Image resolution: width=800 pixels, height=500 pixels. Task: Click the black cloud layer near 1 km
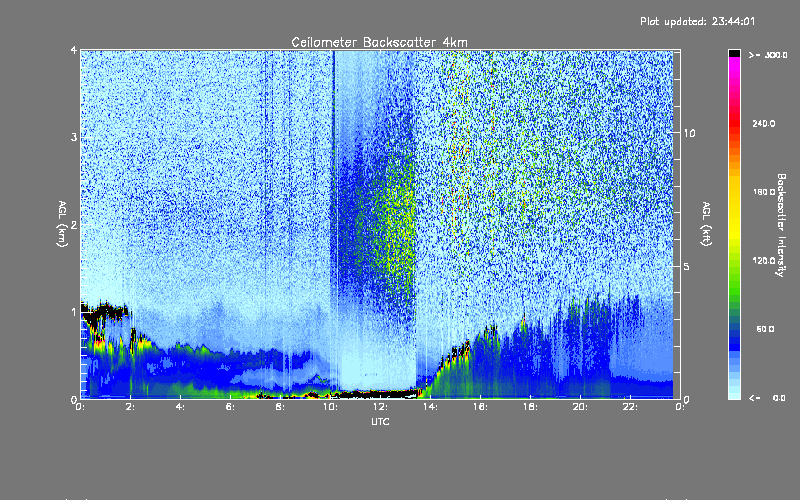(x=104, y=312)
